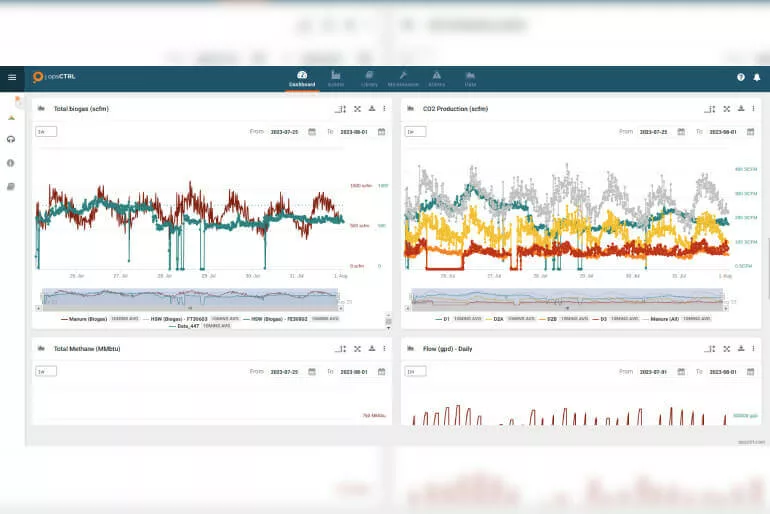Viewport: 770px width, 514px height.
Task: Click the headset support sidebar icon
Action: coord(11,139)
